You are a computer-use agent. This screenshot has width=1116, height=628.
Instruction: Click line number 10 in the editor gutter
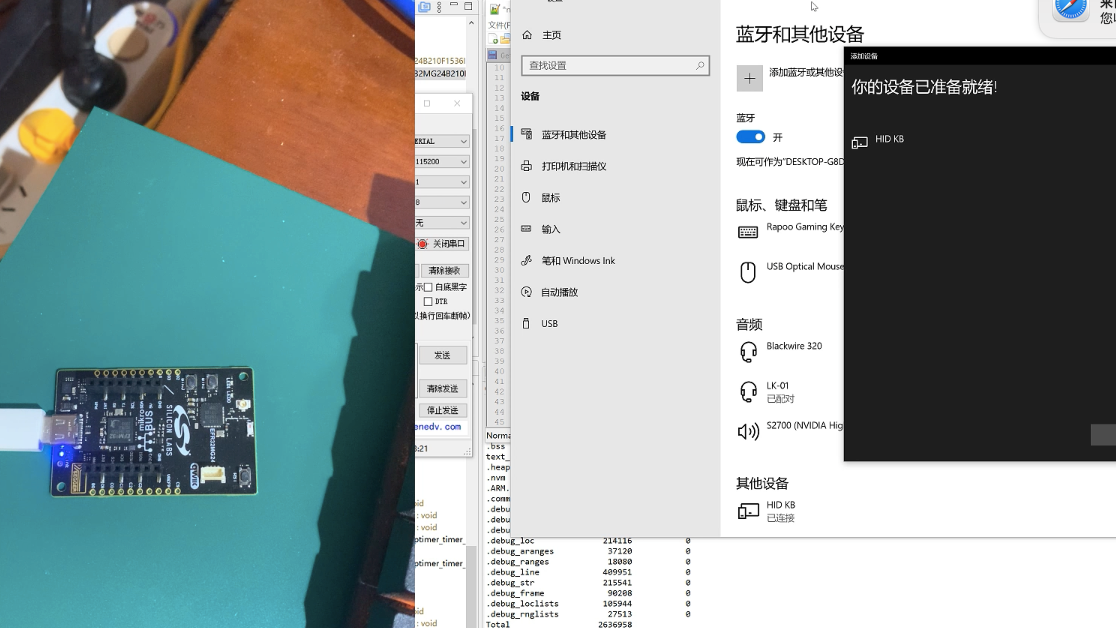point(500,68)
